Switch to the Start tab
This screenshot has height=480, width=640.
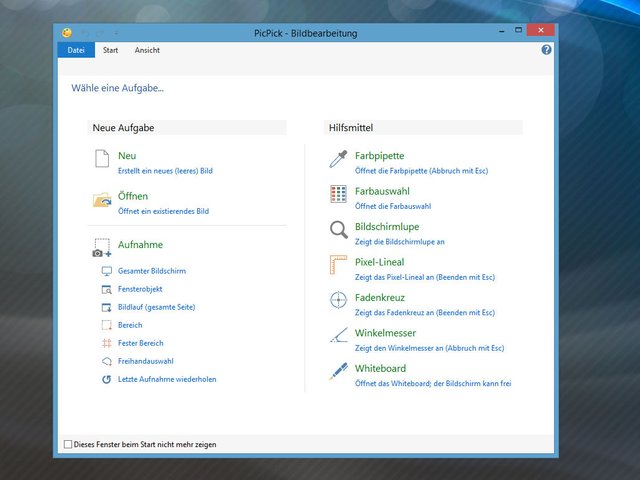click(110, 50)
